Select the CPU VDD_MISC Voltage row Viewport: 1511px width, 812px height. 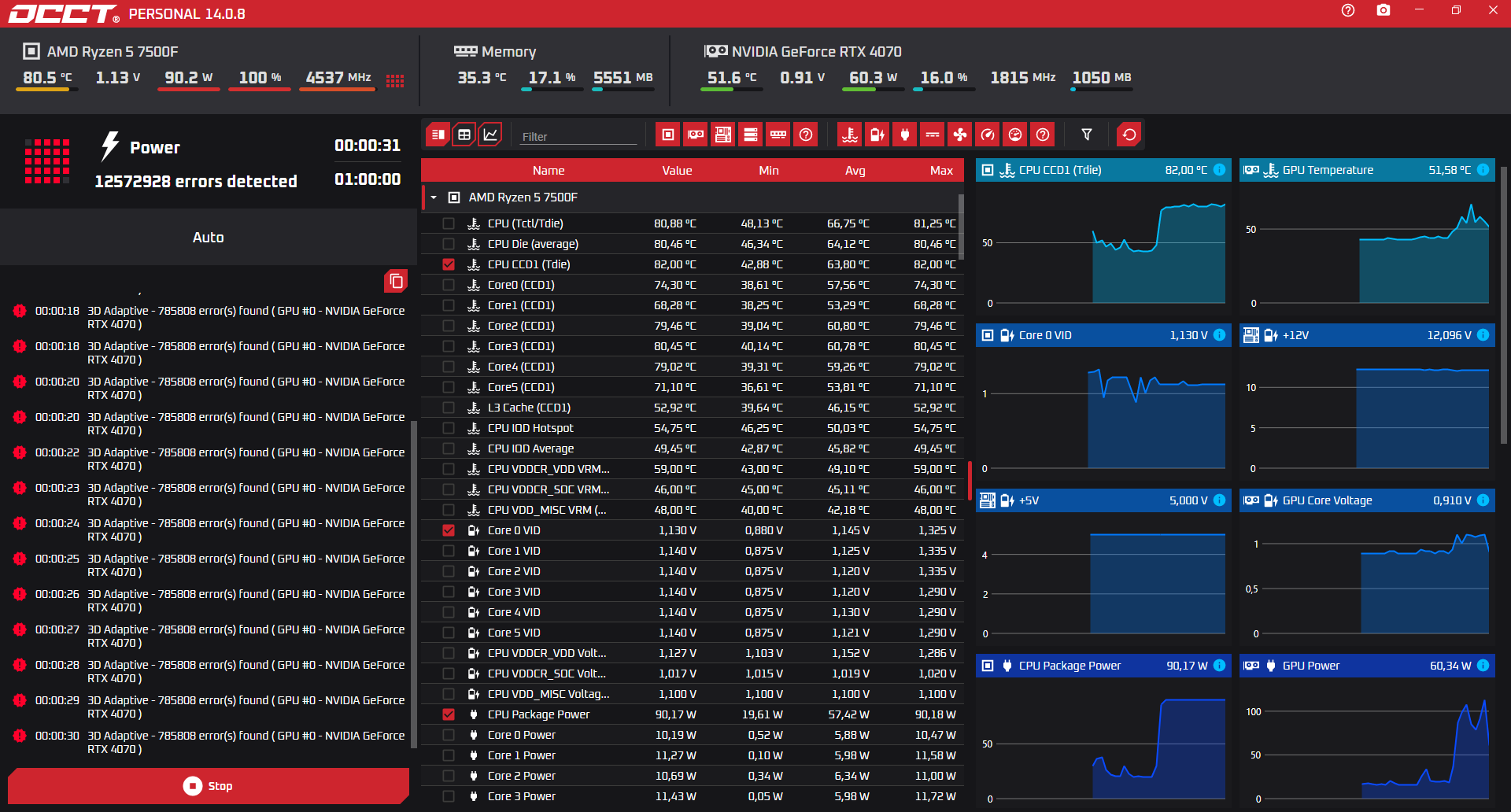[693, 694]
